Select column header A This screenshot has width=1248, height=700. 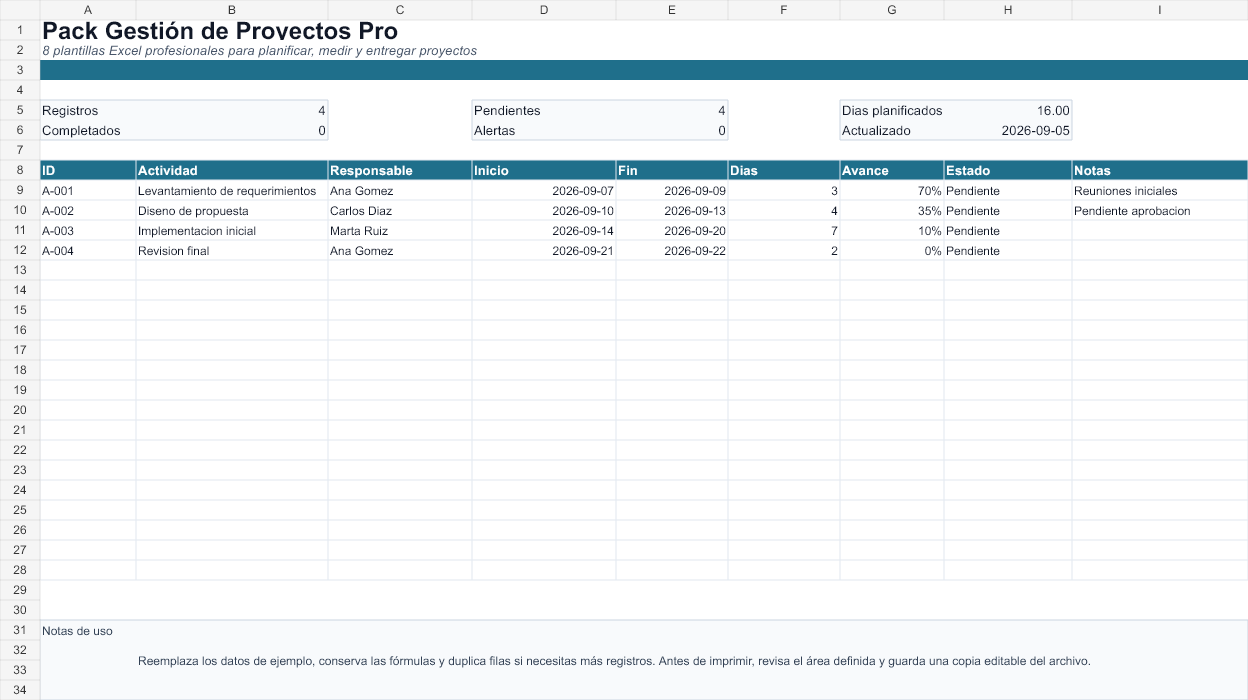click(88, 10)
